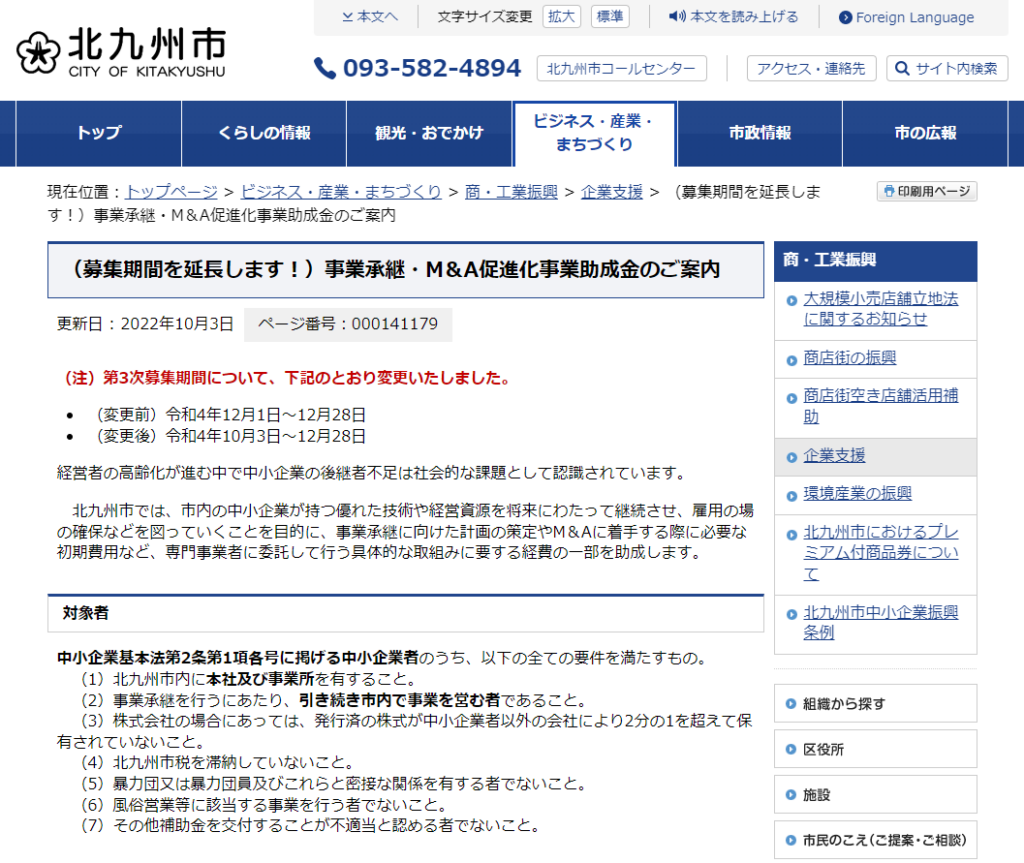Open 商店街空き店舗活用補助 sidebar link
The height and width of the screenshot is (863, 1024).
[880, 406]
